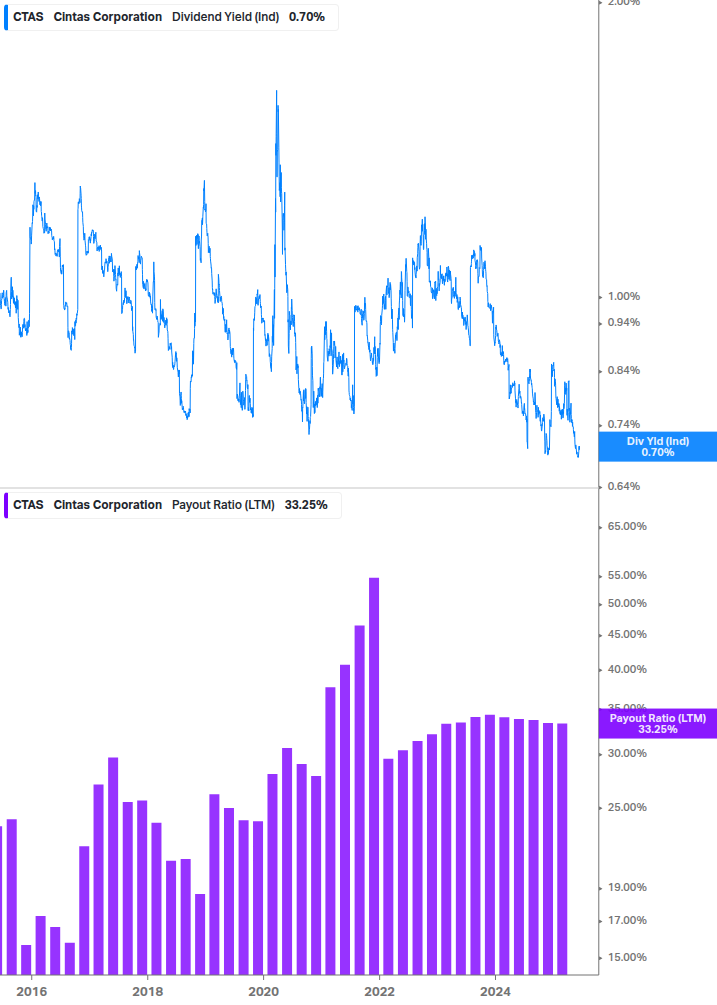Click the 55.00% payout axis label
The width and height of the screenshot is (717, 1005).
click(627, 576)
